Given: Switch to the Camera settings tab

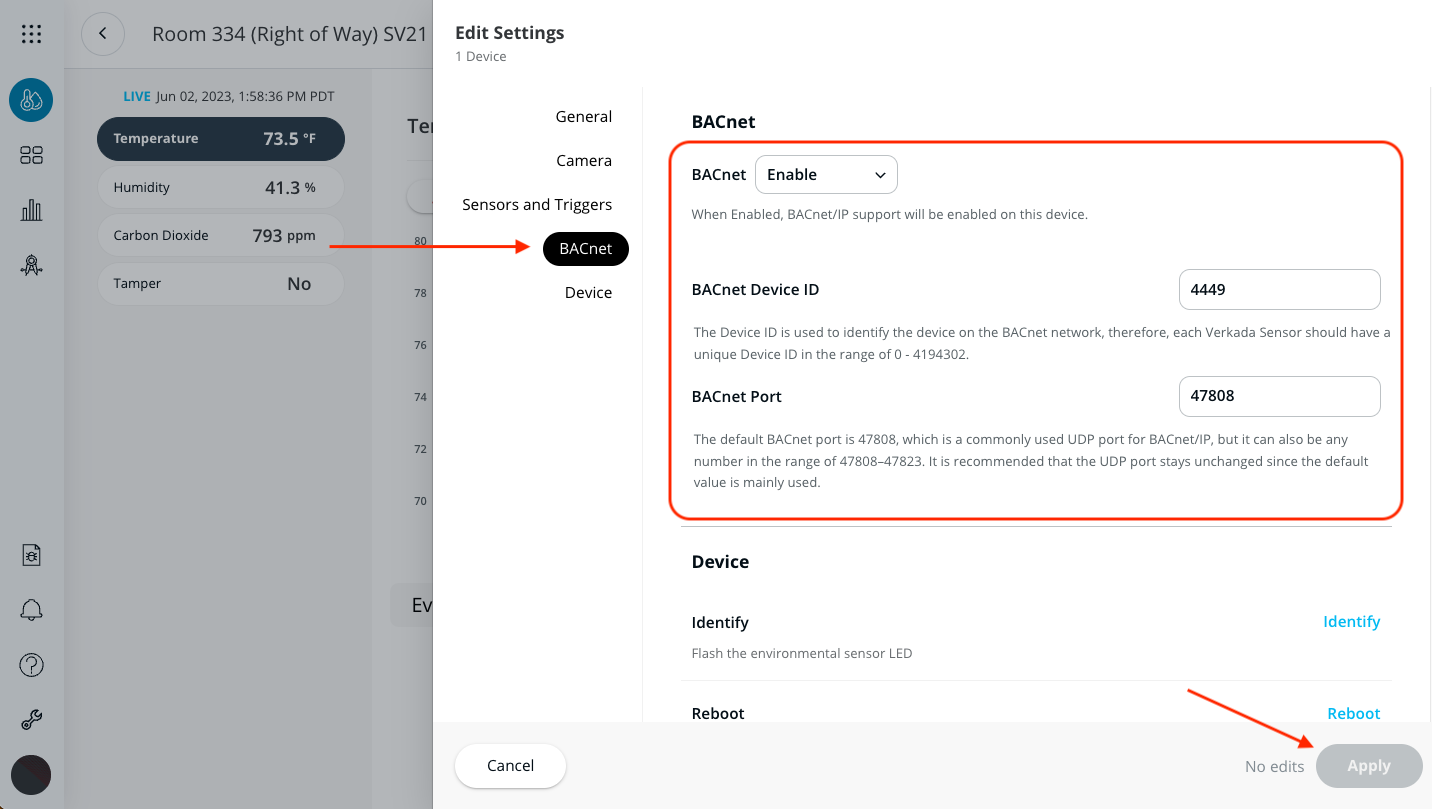Looking at the screenshot, I should [583, 161].
